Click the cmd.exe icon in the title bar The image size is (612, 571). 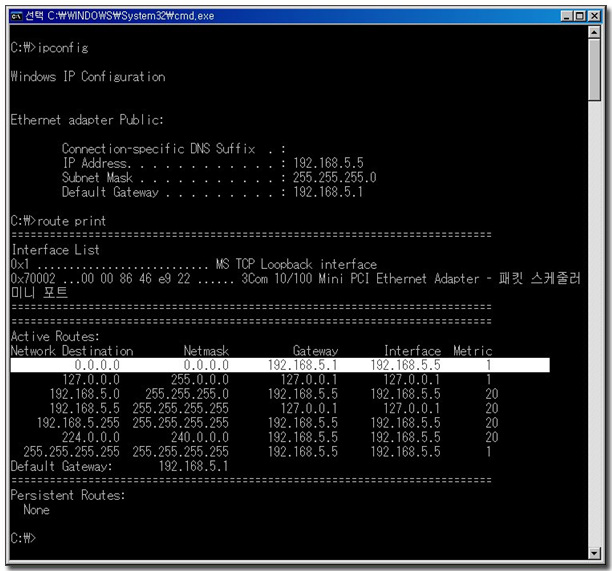pos(16,16)
